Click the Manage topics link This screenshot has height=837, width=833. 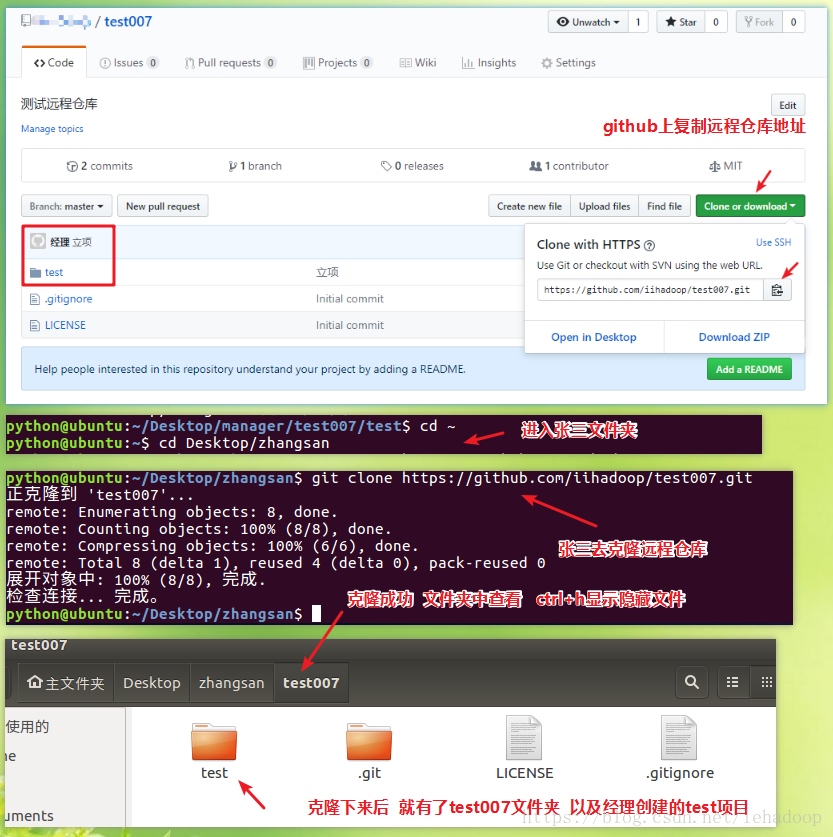pos(52,129)
